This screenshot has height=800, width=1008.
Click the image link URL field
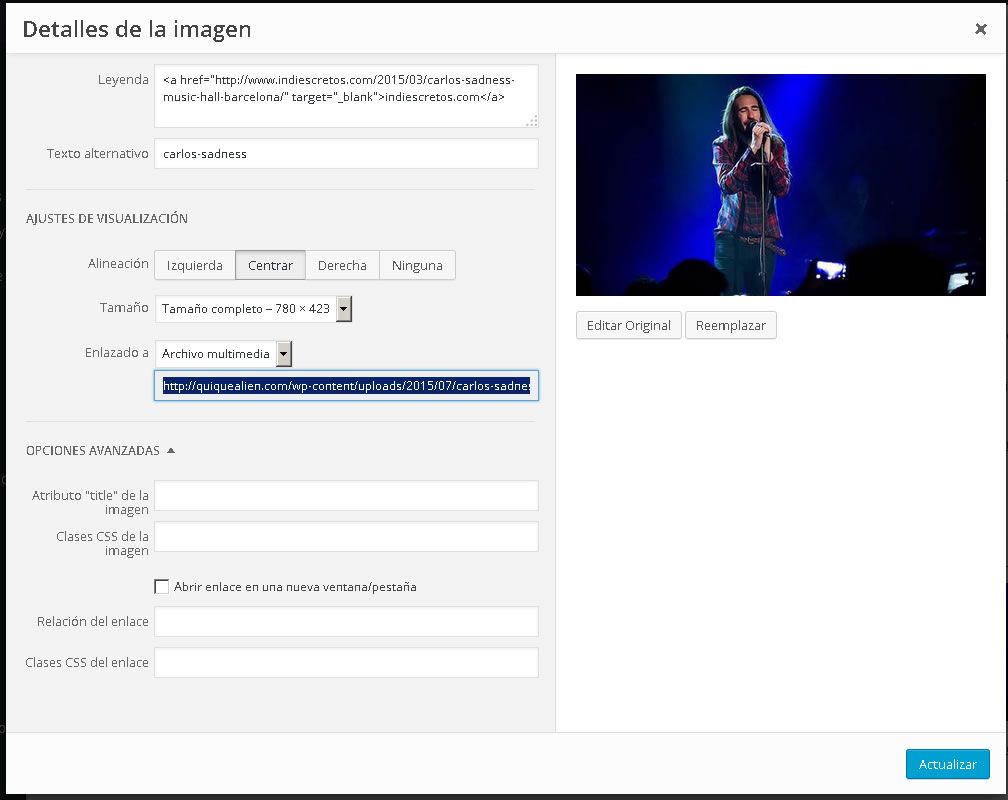point(346,385)
